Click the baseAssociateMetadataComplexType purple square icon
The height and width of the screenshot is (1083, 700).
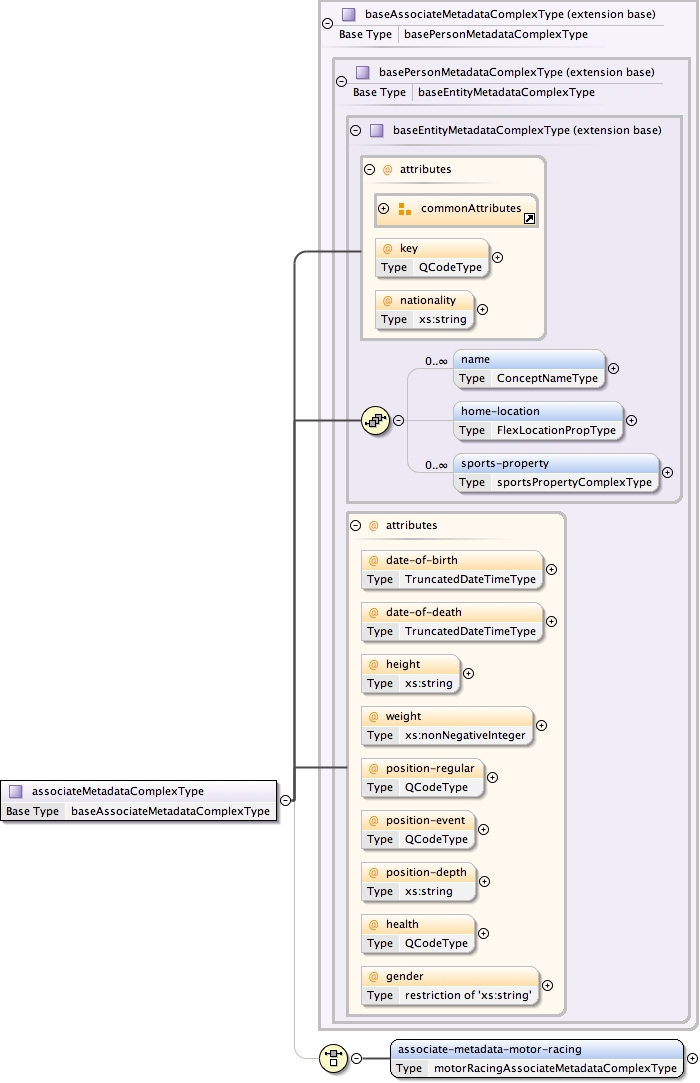348,15
